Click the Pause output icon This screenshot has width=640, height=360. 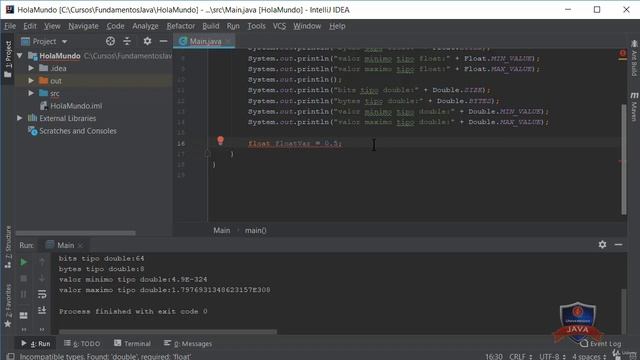(24, 294)
